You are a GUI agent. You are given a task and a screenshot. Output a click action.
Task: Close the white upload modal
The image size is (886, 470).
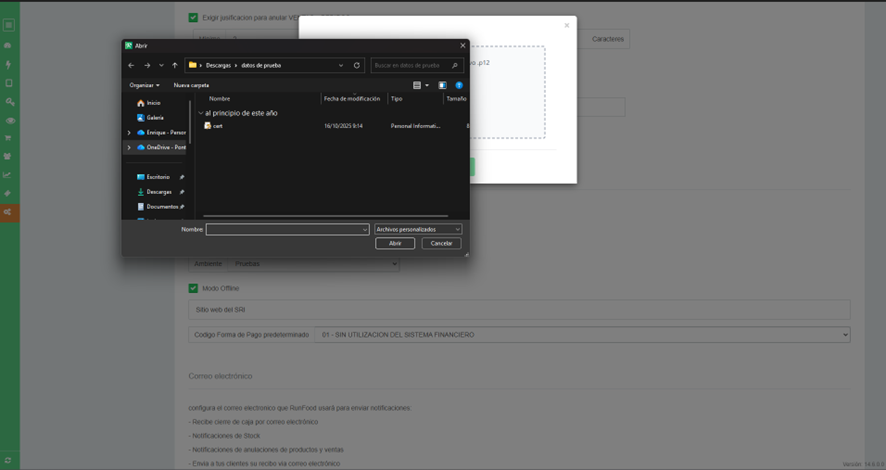pos(567,25)
